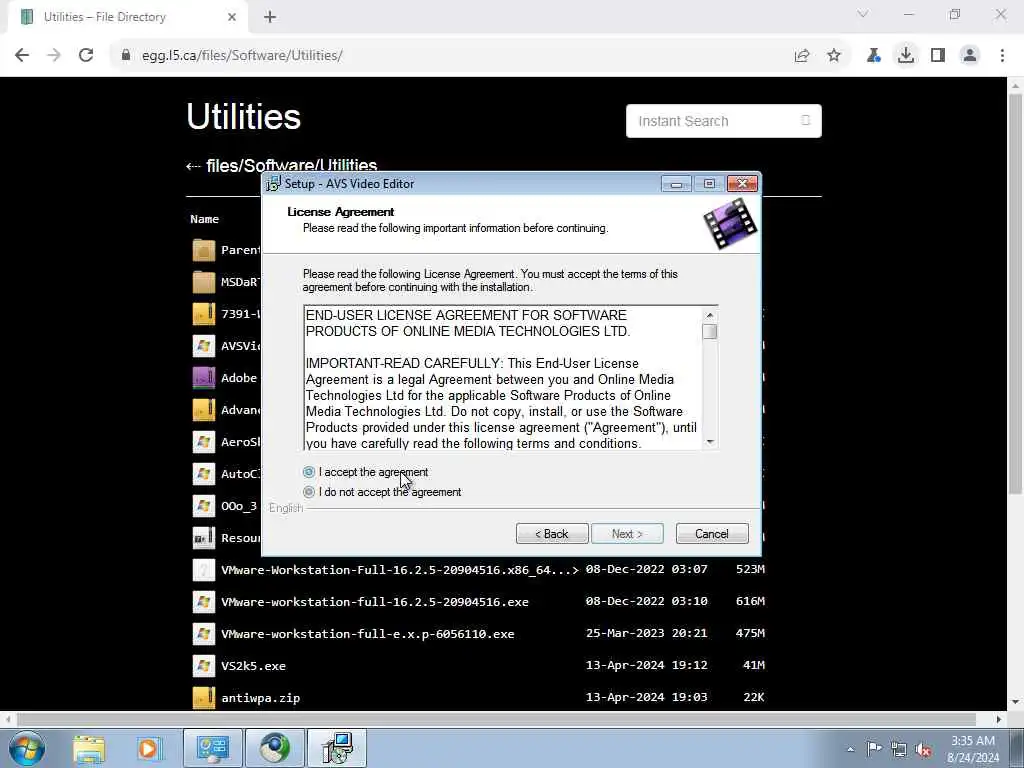The width and height of the screenshot is (1024, 768).
Task: Open the profile avatar icon
Action: point(970,56)
